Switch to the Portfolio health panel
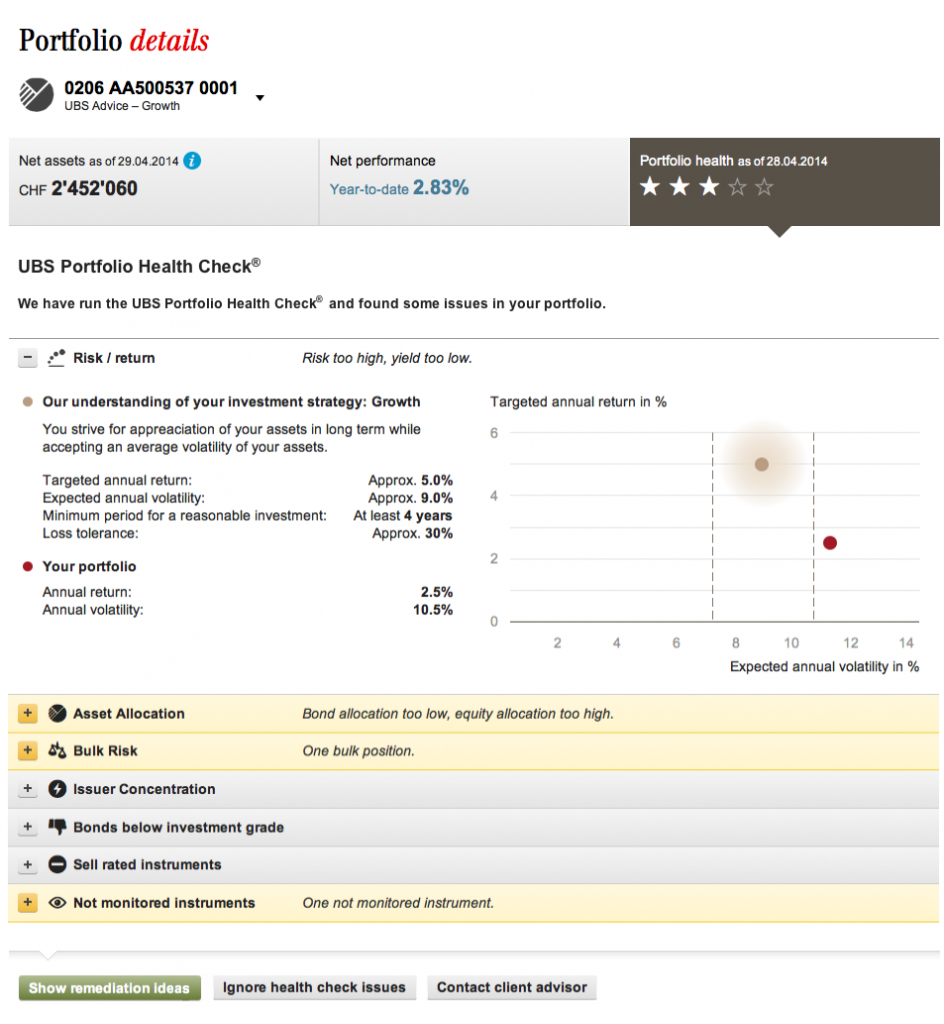This screenshot has width=944, height=1024. (x=785, y=181)
